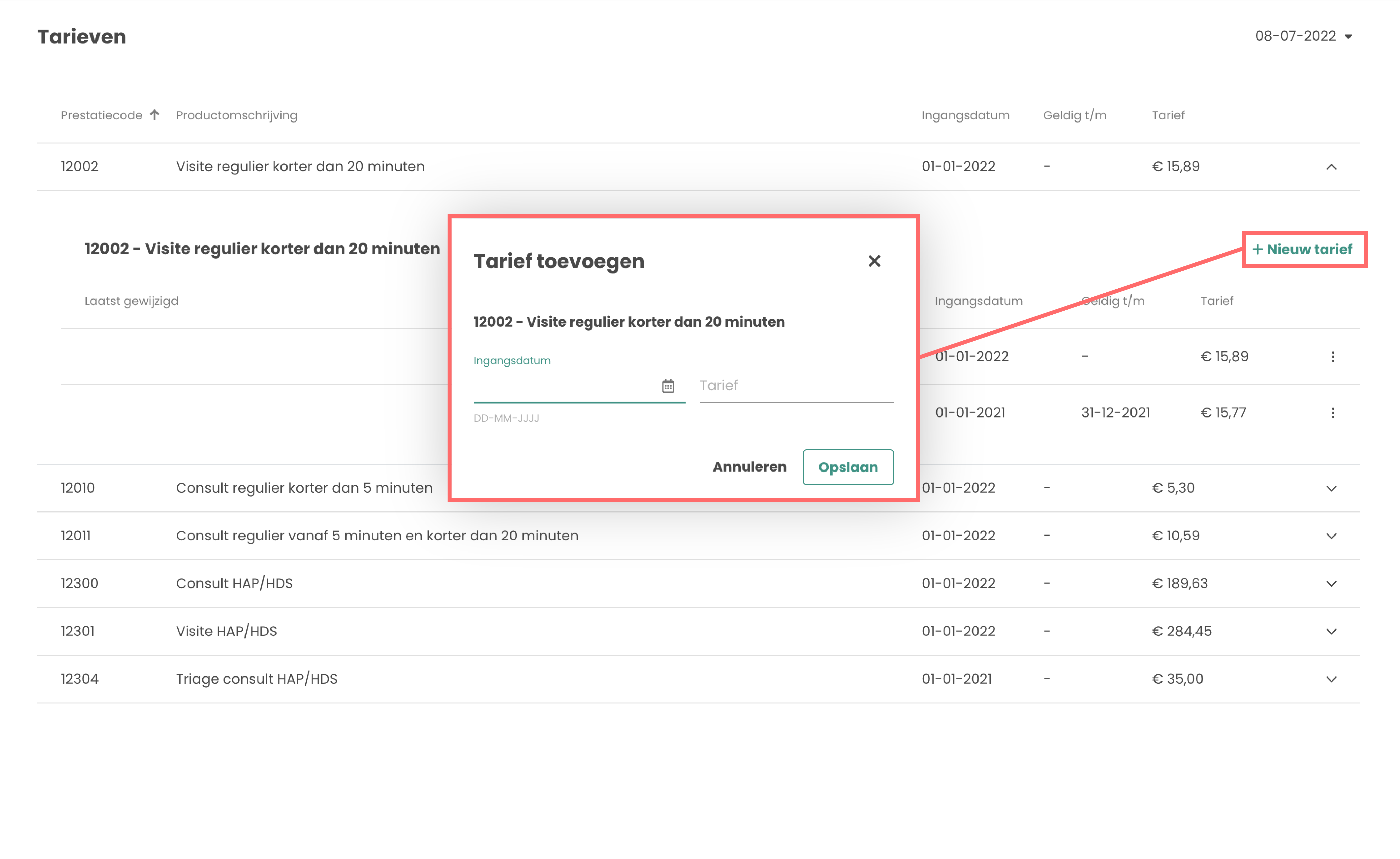Screen dimensions: 1400x859
Task: Focus the Ingangsdatum date field
Action: [x=563, y=386]
